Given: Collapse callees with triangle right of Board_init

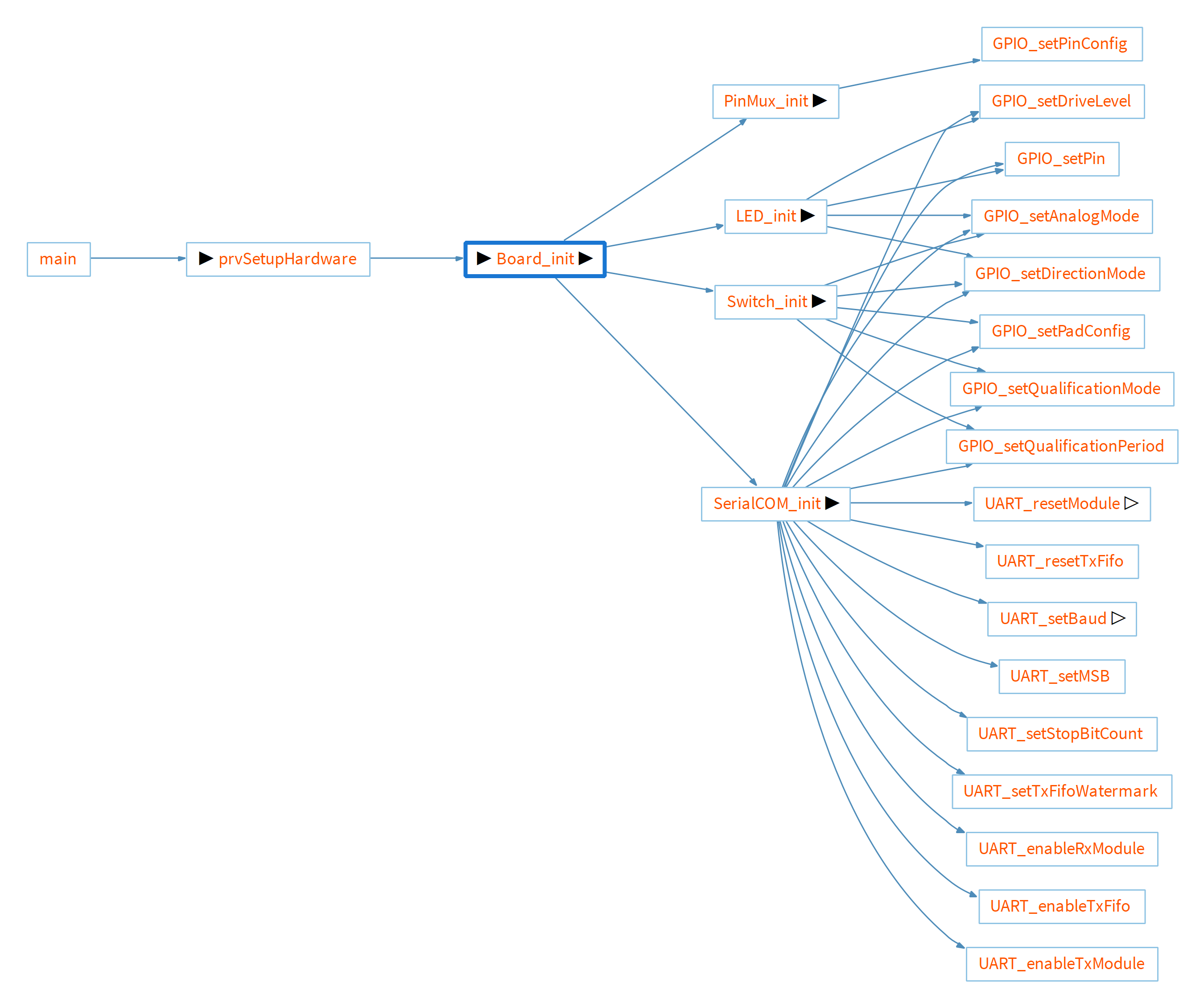Looking at the screenshot, I should click(586, 259).
